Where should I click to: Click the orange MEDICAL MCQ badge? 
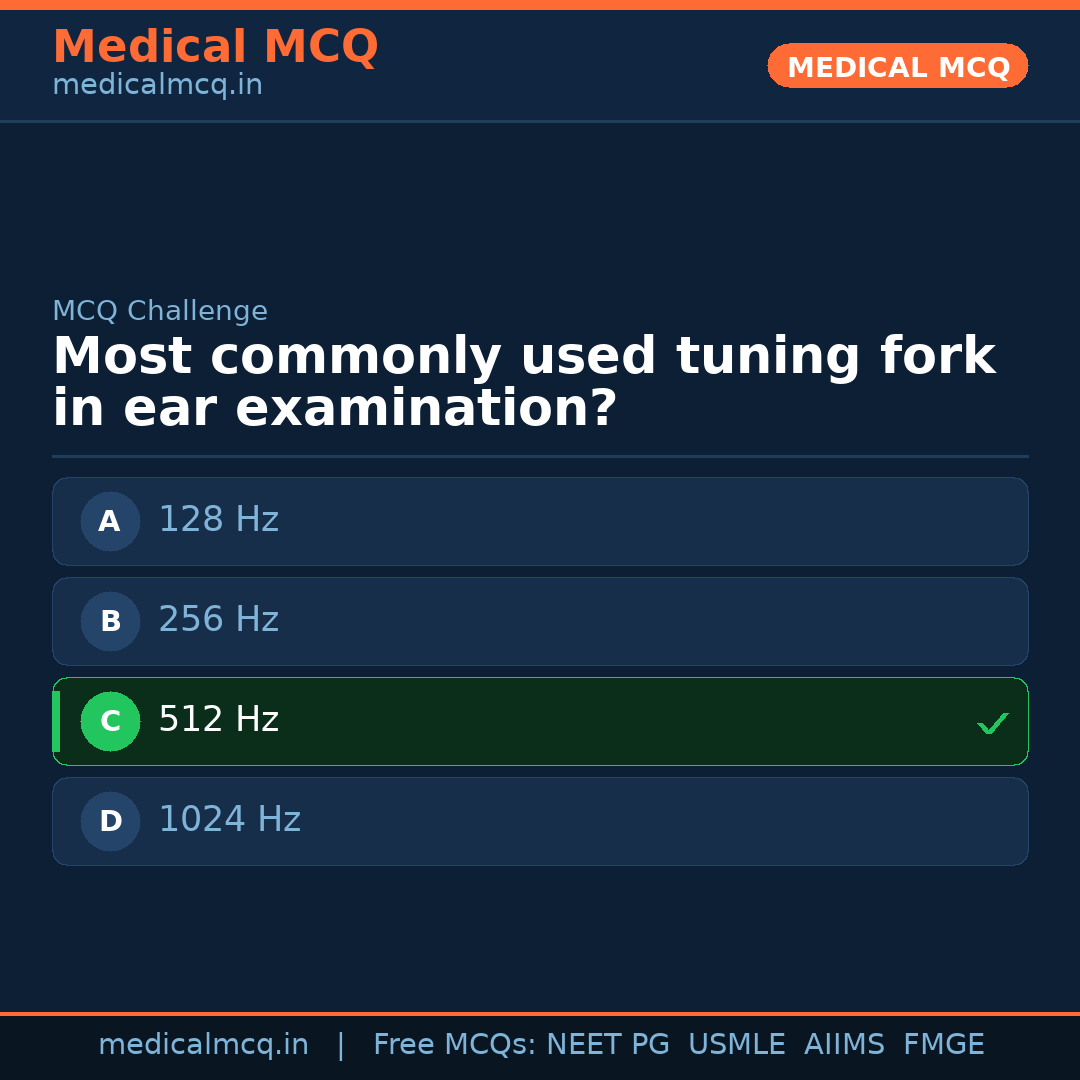click(897, 66)
